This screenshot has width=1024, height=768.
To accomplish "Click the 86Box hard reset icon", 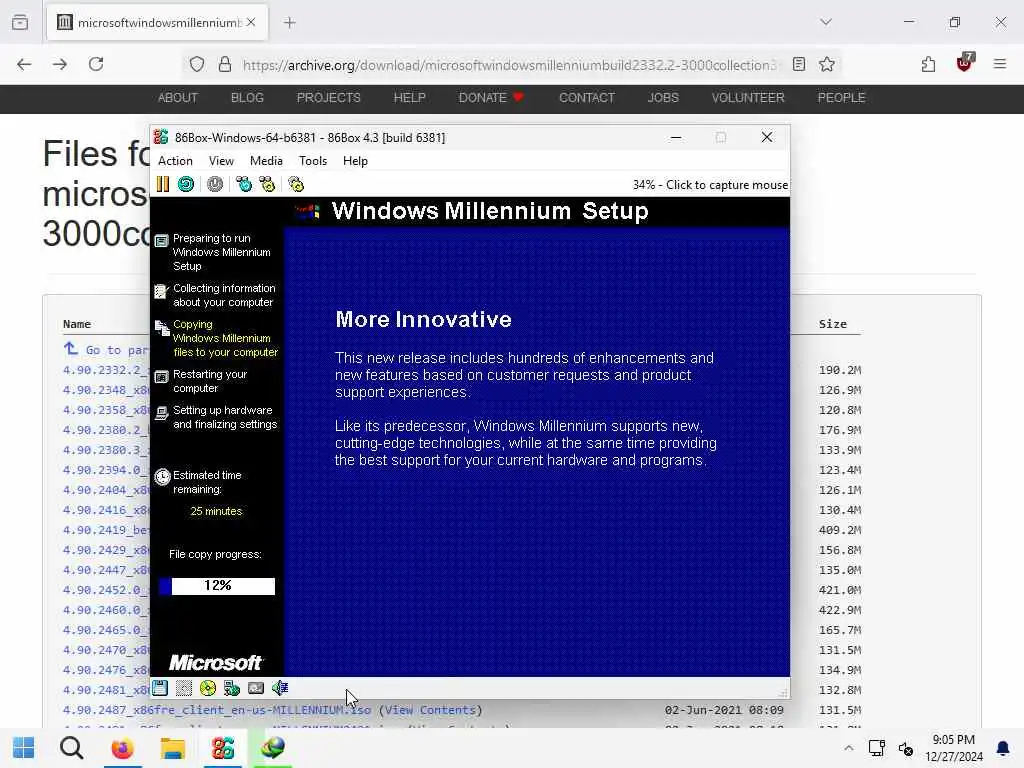I will pos(186,184).
